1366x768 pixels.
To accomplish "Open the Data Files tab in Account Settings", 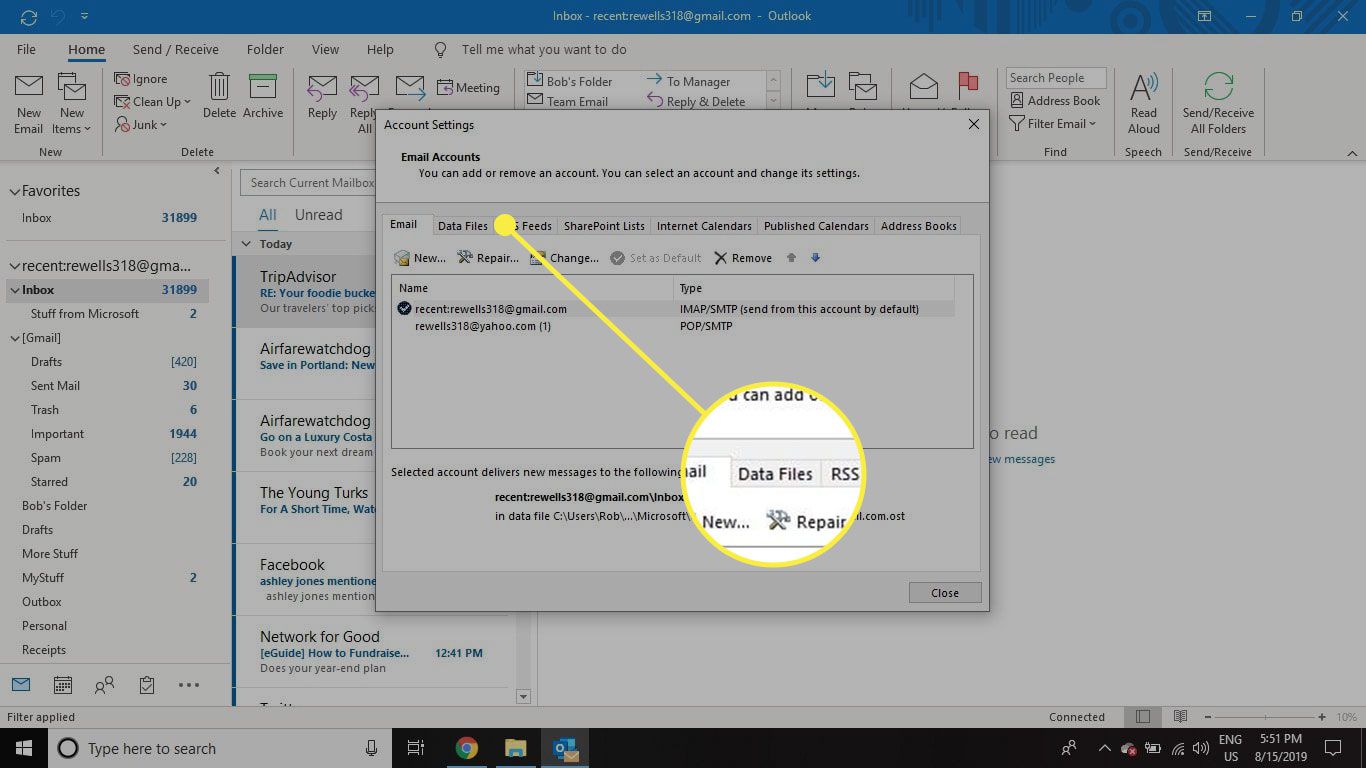I will pyautogui.click(x=463, y=226).
